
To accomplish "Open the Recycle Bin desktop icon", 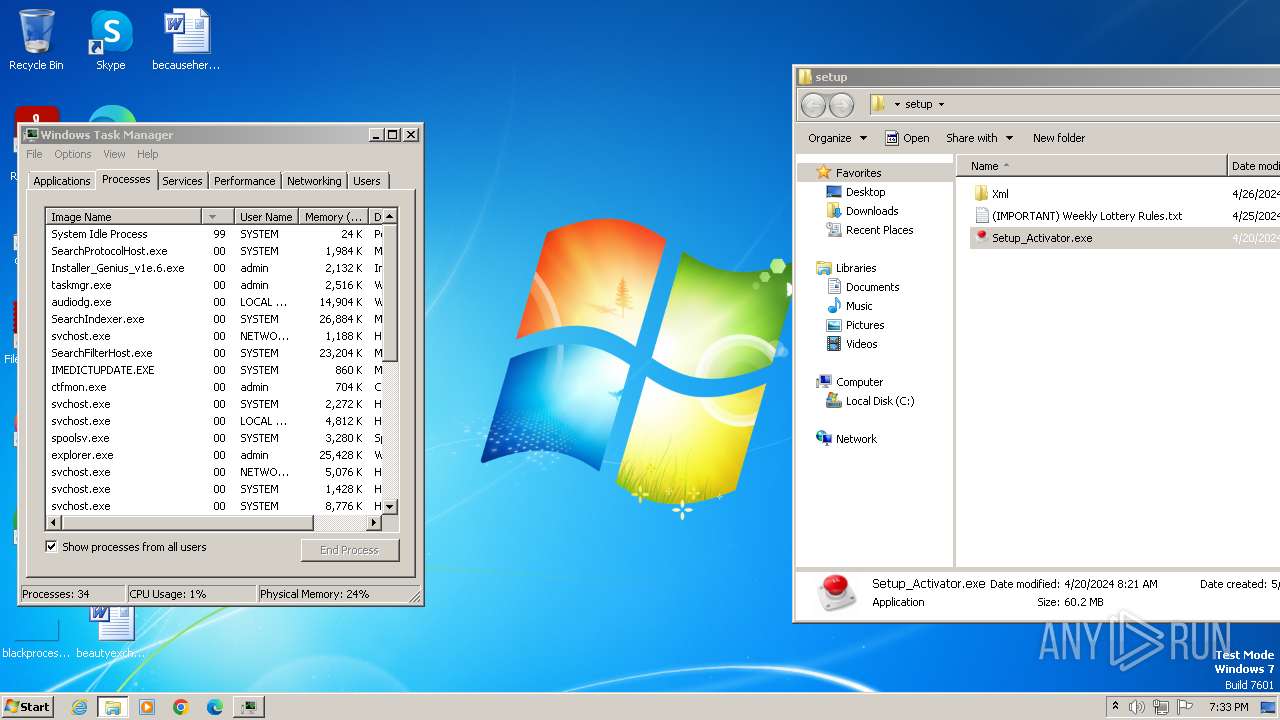I will point(36,40).
